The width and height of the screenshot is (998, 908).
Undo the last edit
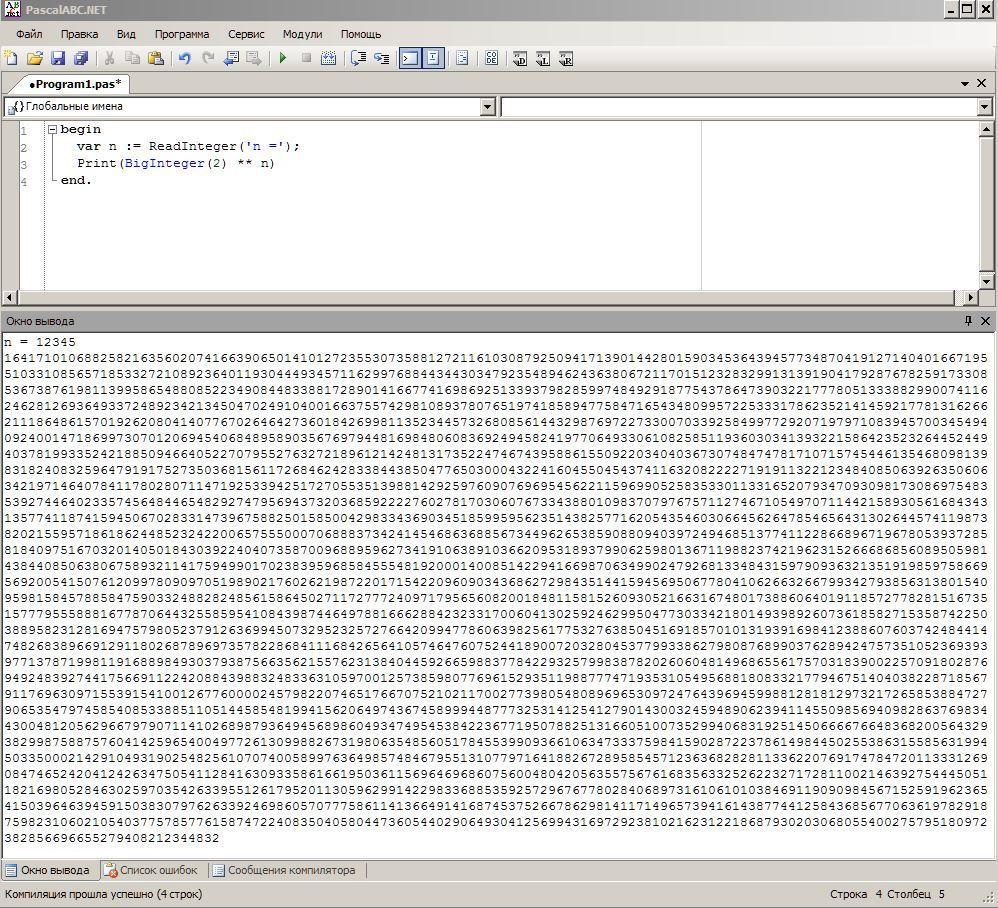coord(185,59)
